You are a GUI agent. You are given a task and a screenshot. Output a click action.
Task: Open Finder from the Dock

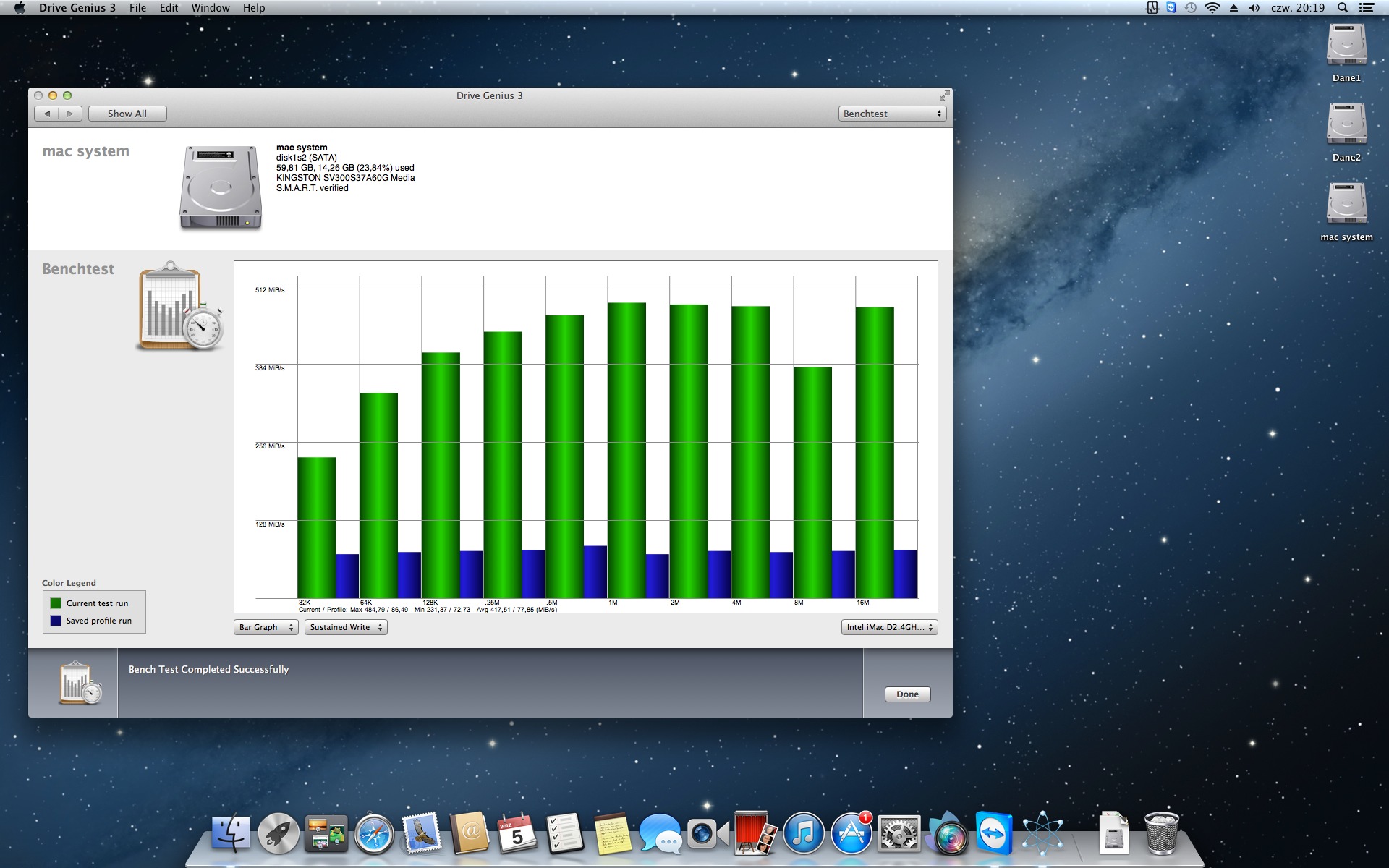[231, 833]
